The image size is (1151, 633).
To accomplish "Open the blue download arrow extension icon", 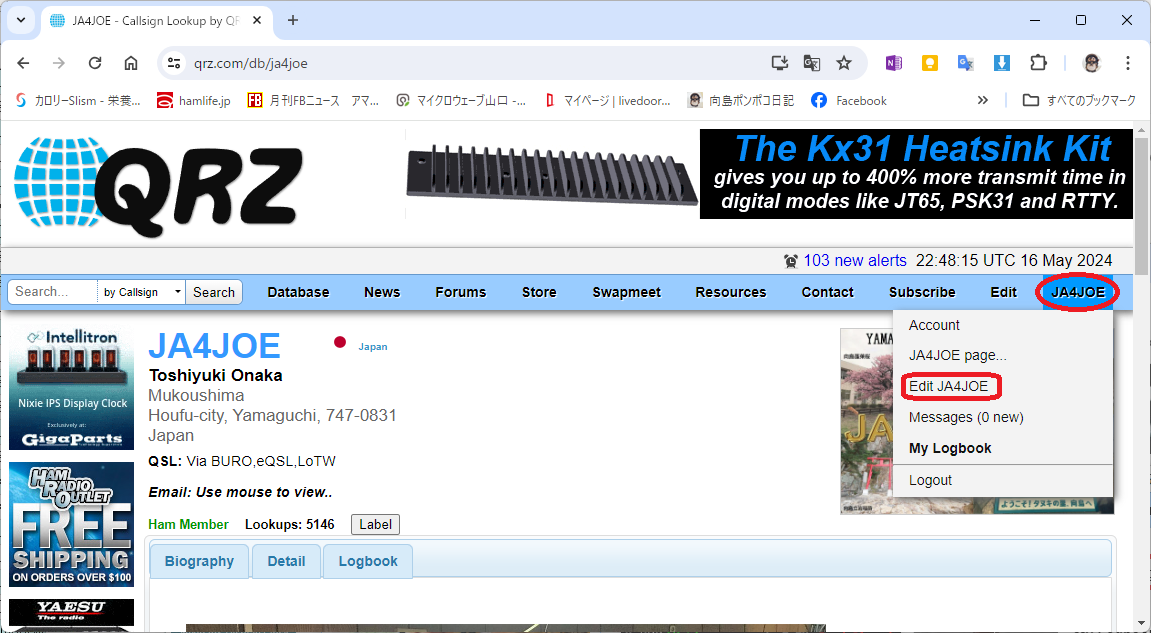I will (1001, 63).
